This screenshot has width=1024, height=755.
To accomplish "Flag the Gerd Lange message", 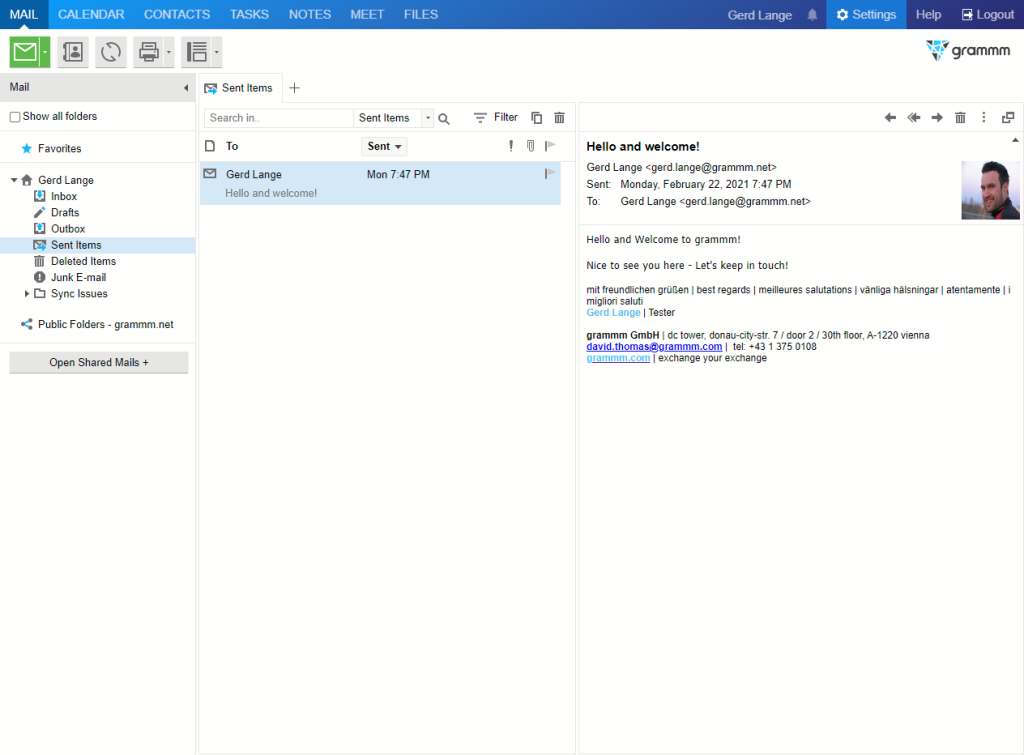I will (550, 174).
